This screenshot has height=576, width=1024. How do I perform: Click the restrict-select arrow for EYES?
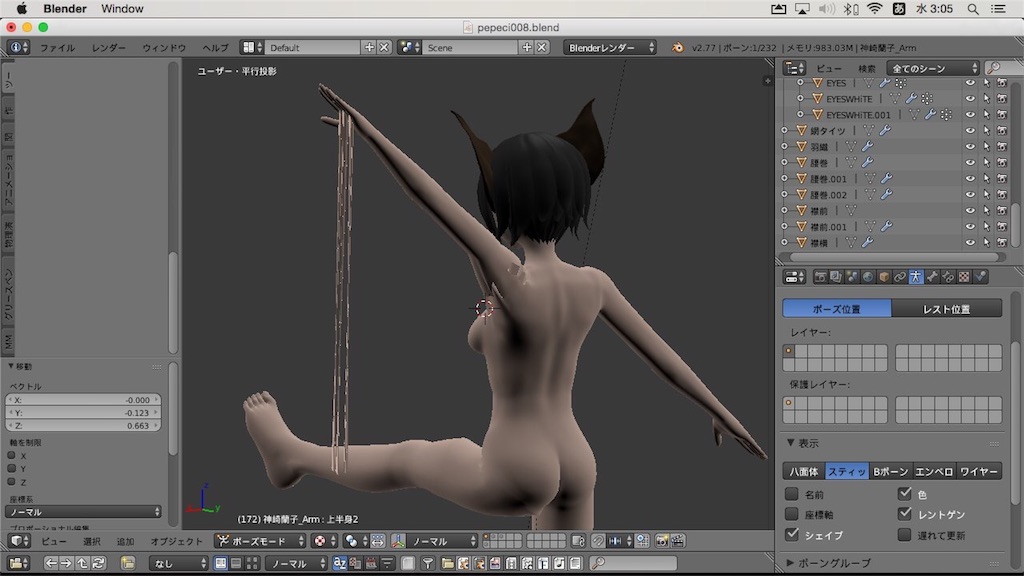(x=986, y=83)
